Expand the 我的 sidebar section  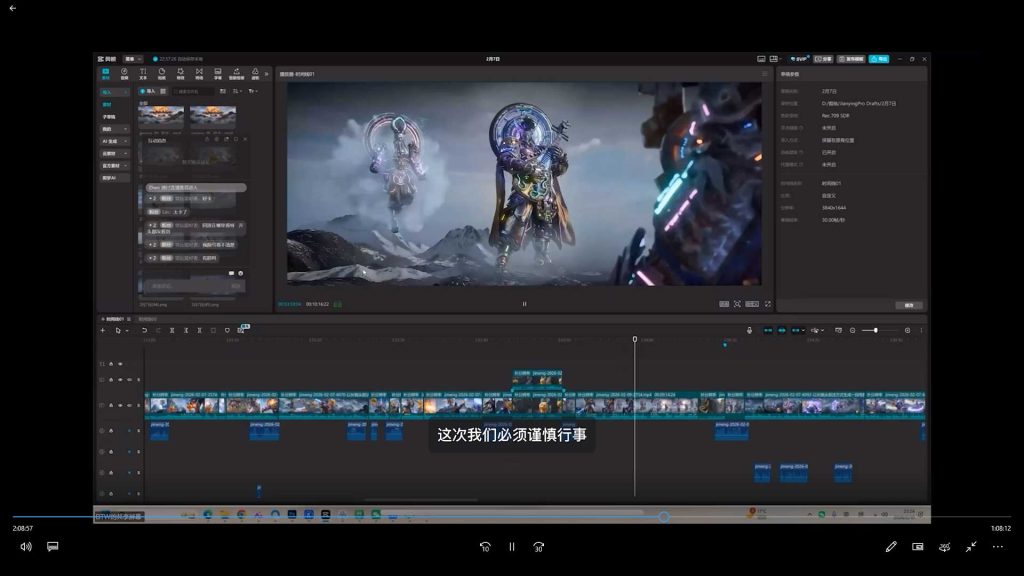(x=114, y=129)
